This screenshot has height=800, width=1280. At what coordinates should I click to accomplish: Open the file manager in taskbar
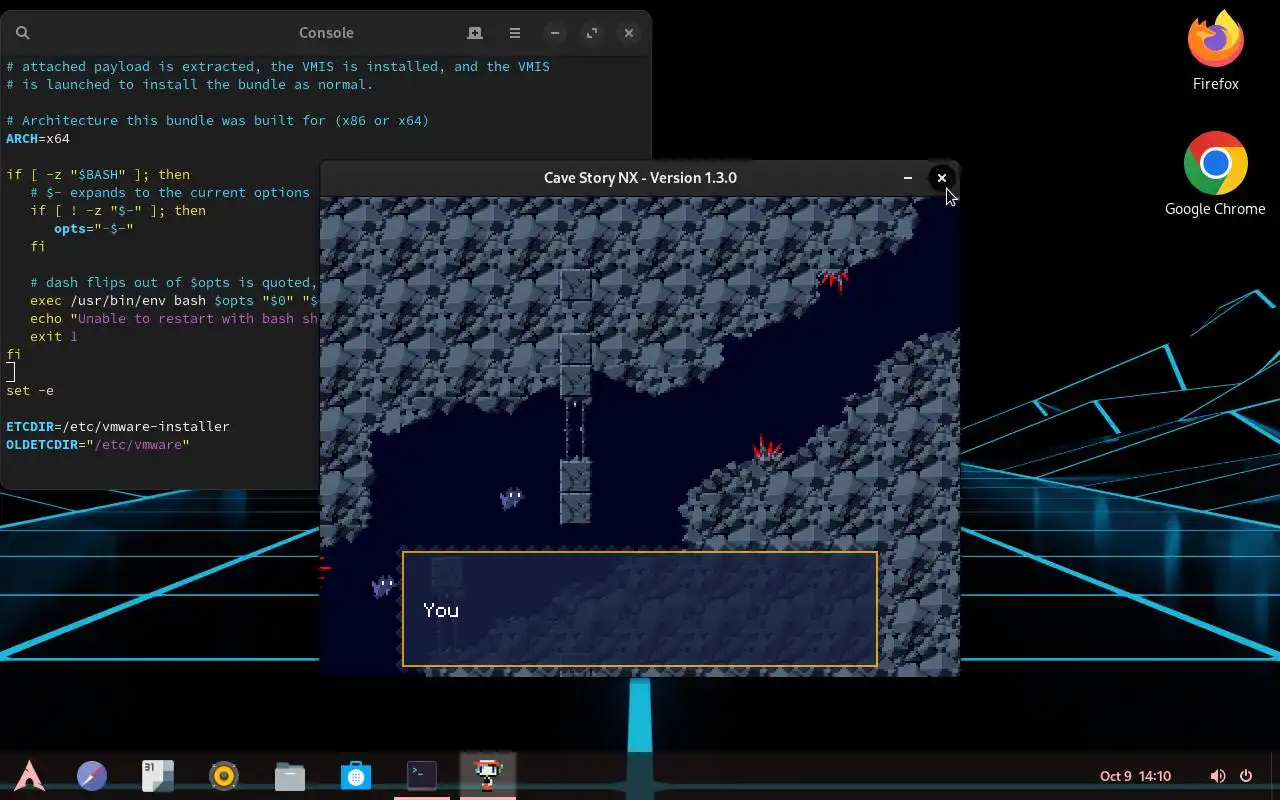coord(290,775)
